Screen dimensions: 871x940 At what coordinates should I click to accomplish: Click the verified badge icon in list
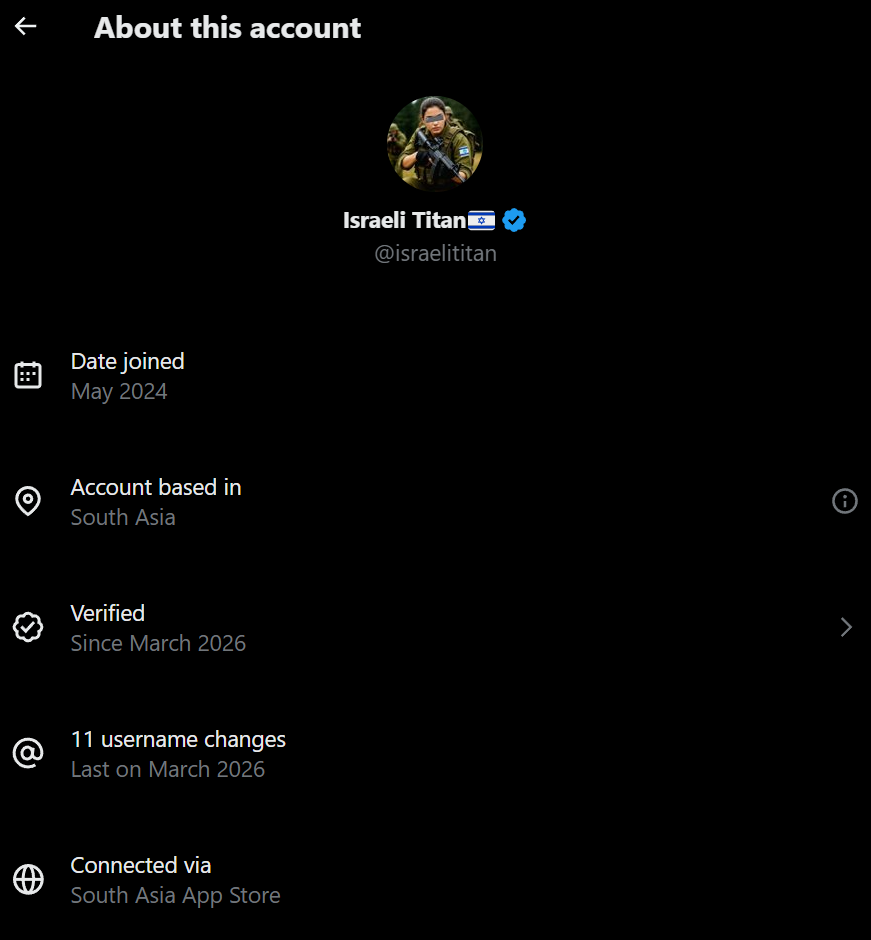click(x=28, y=627)
